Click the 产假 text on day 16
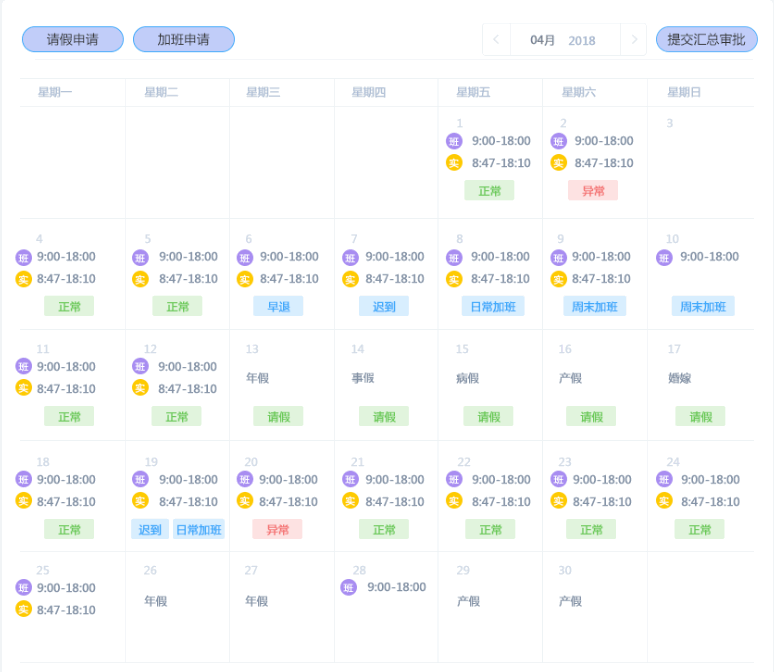This screenshot has height=672, width=774. click(571, 378)
